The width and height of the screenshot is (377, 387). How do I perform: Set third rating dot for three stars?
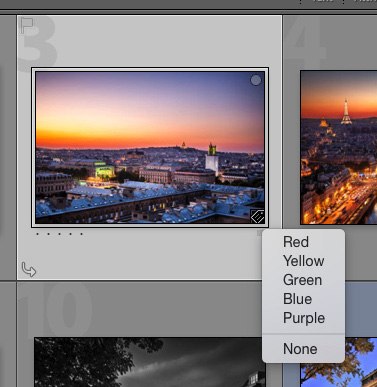pos(60,234)
